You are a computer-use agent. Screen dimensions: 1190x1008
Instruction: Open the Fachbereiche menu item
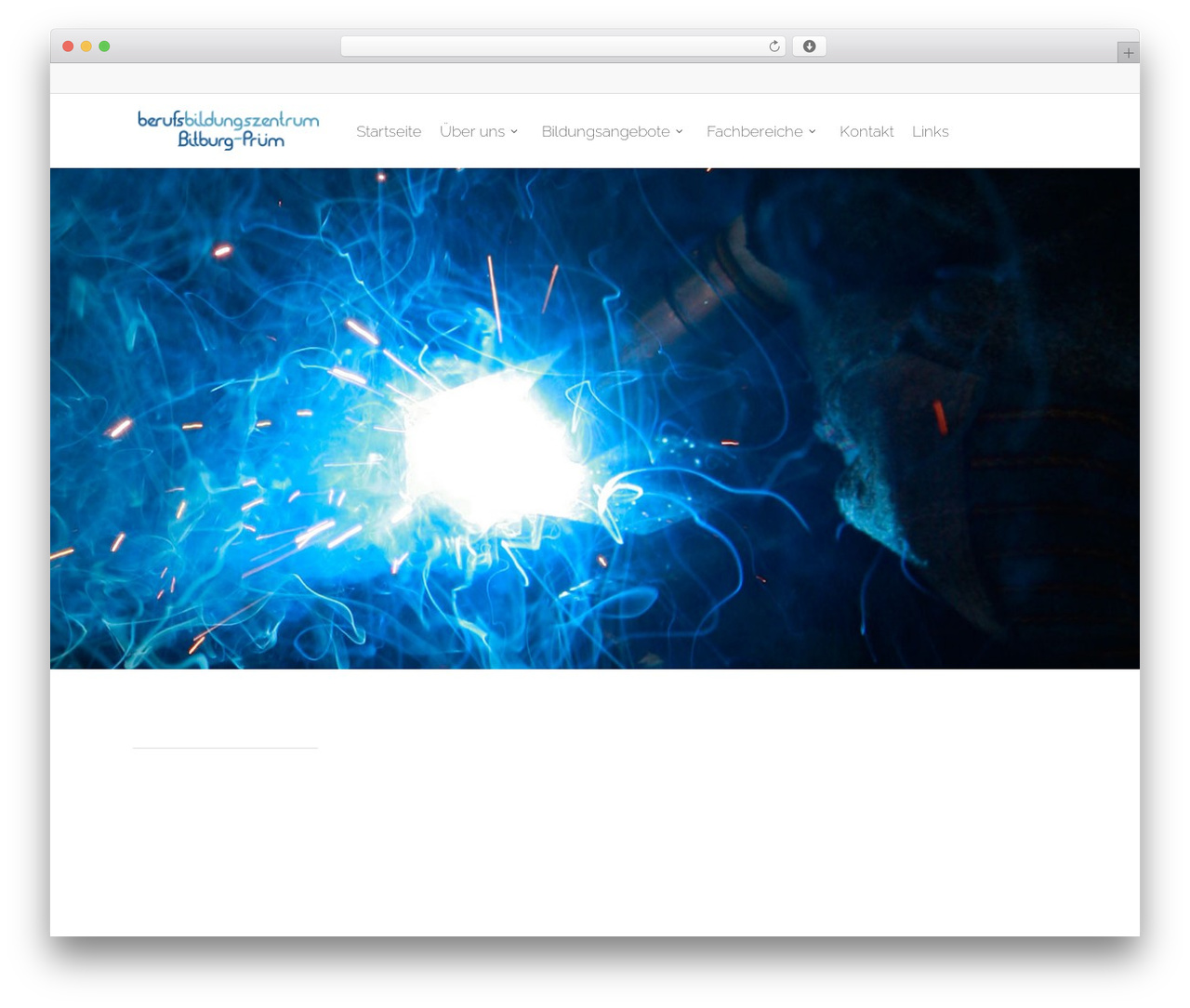click(754, 132)
